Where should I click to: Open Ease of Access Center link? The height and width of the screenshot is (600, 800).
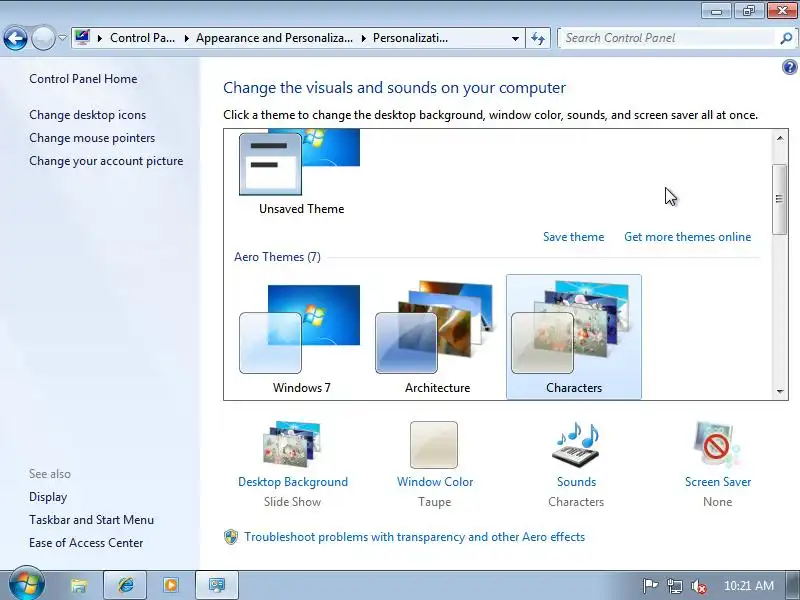(x=86, y=543)
